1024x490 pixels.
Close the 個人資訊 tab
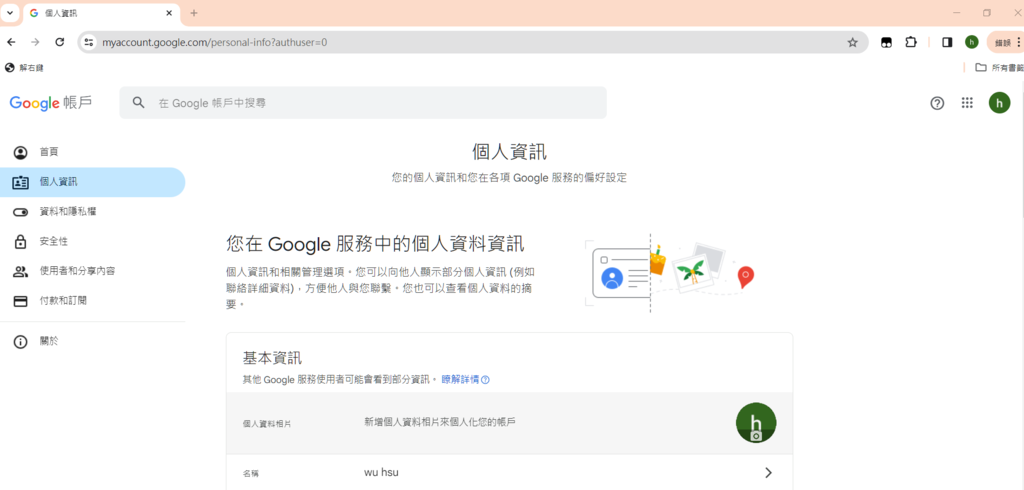point(169,13)
